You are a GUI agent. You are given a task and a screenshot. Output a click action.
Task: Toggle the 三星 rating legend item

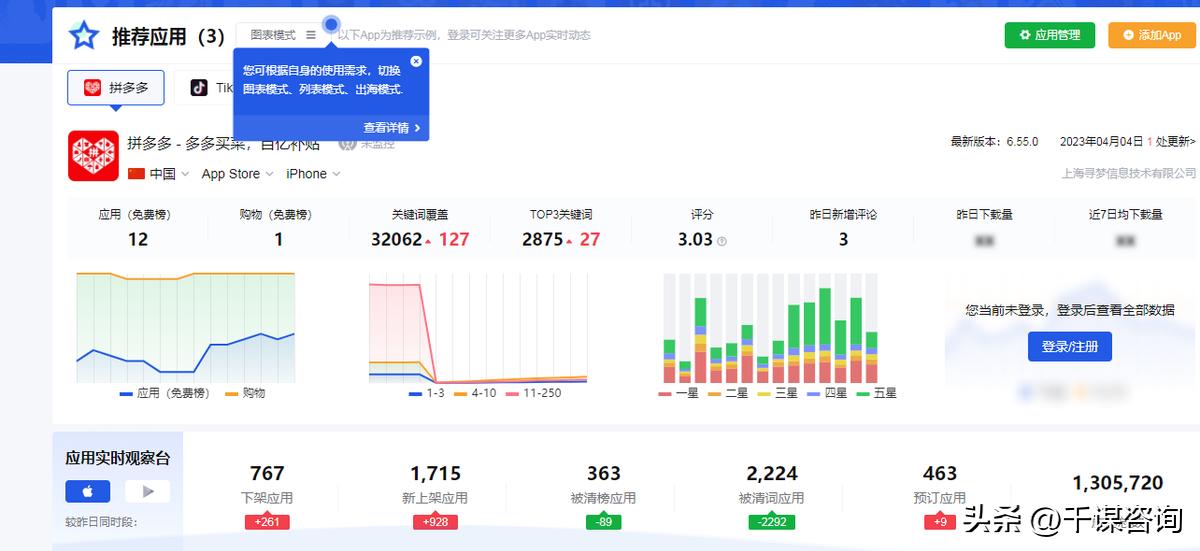click(x=778, y=394)
